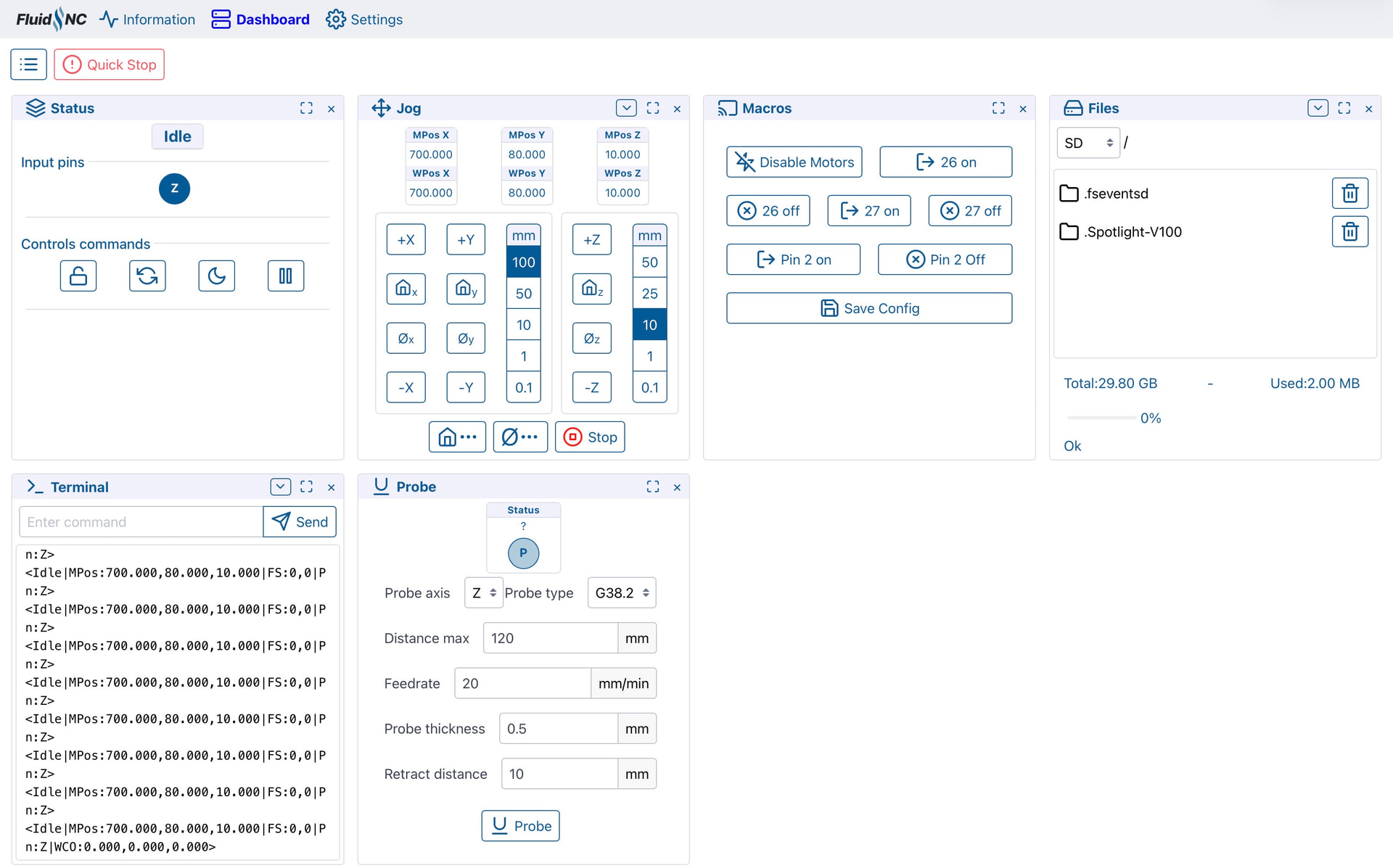Select the 25 mm Z jog step
This screenshot has height=868, width=1393.
[649, 294]
